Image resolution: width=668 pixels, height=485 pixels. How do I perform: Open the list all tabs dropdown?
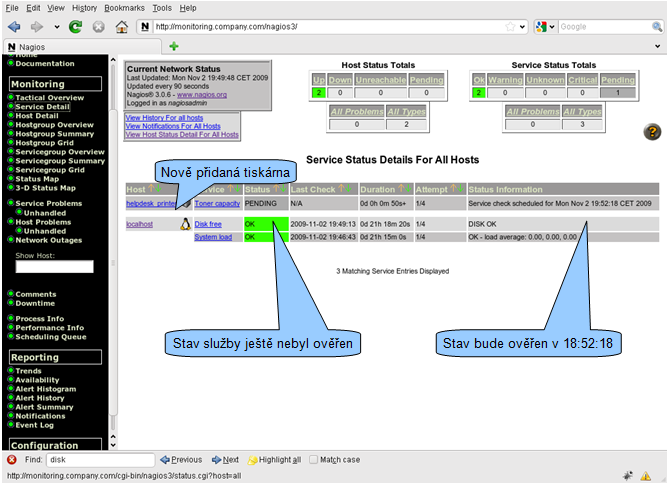coord(657,46)
